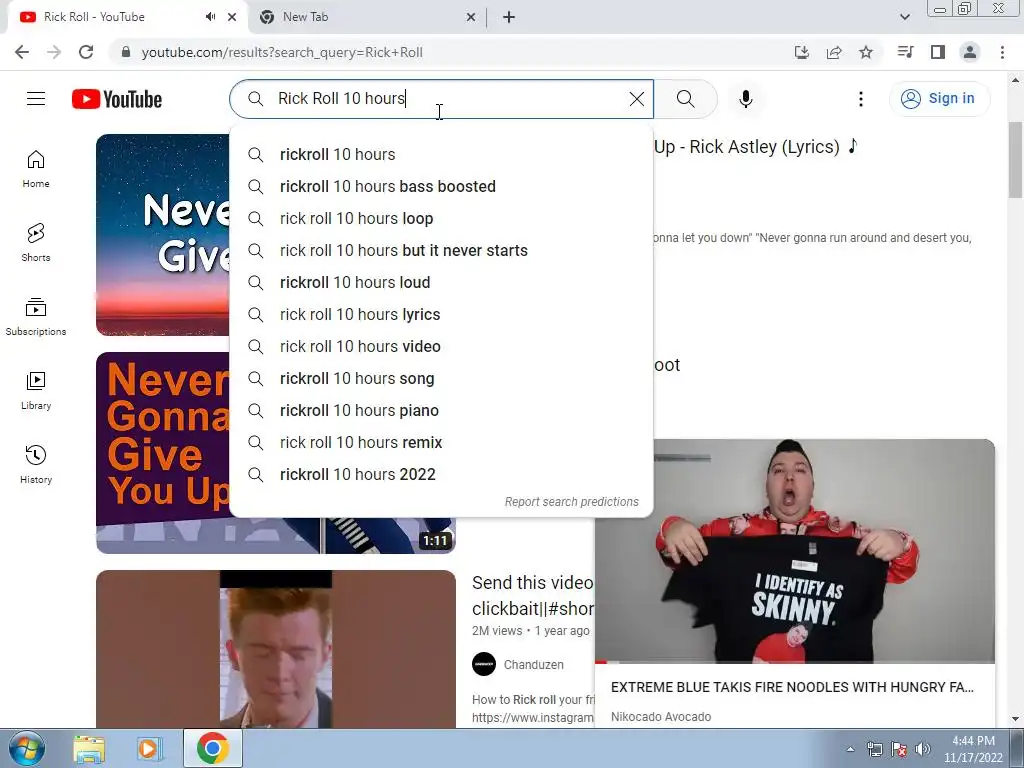Screen dimensions: 1024x768
Task: Start voice search with the microphone
Action: (x=746, y=99)
